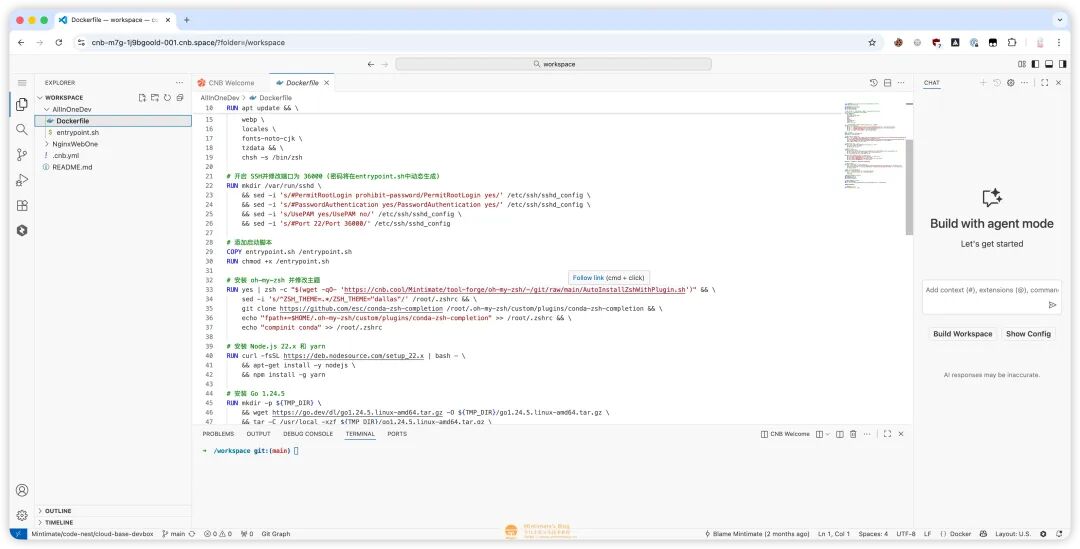The image size is (1080, 549).
Task: Start a new chat session
Action: coord(983,83)
